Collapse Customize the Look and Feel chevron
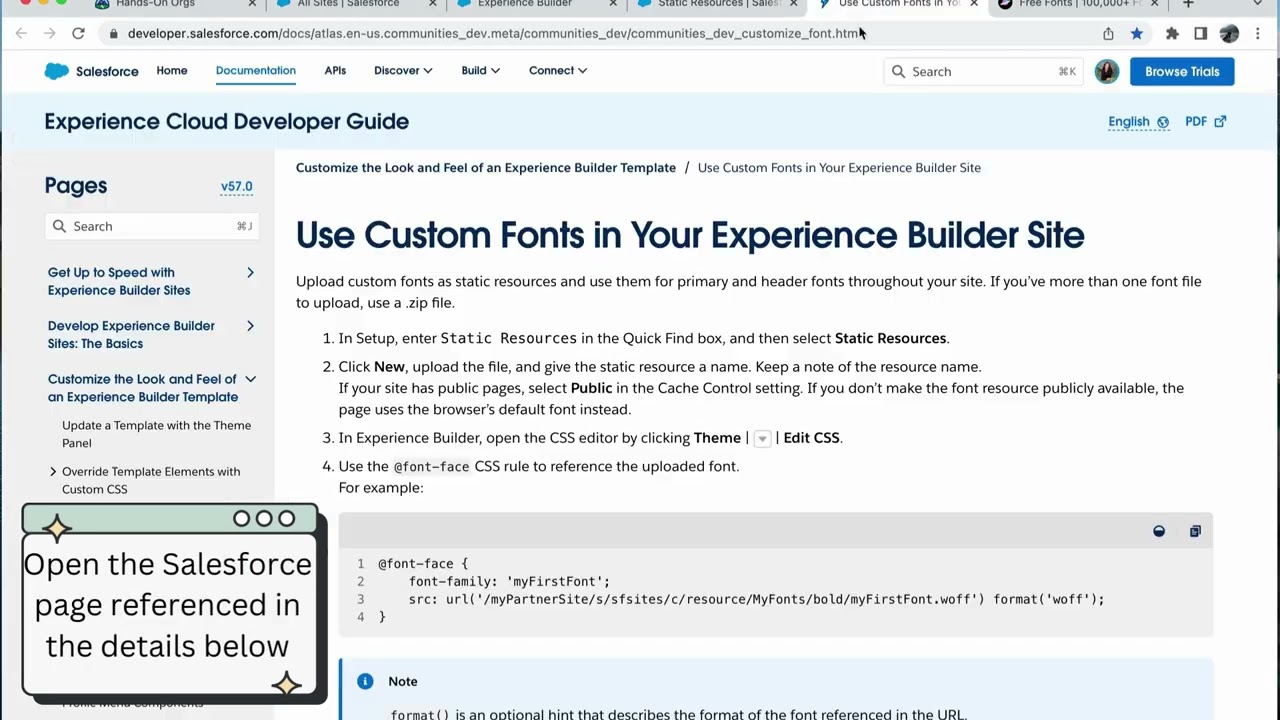The height and width of the screenshot is (720, 1280). click(250, 379)
